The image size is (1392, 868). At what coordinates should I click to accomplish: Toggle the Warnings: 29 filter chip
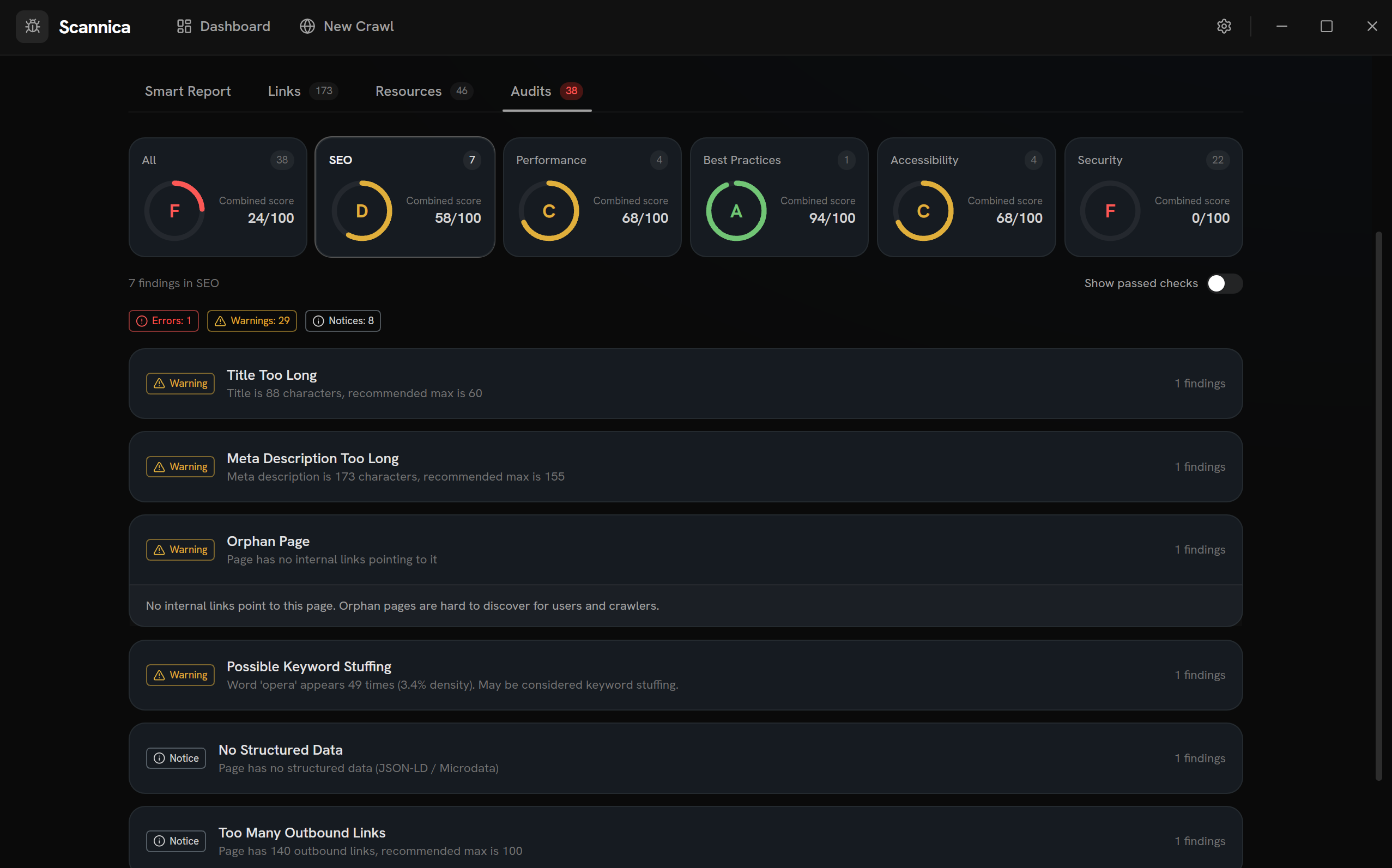point(251,320)
